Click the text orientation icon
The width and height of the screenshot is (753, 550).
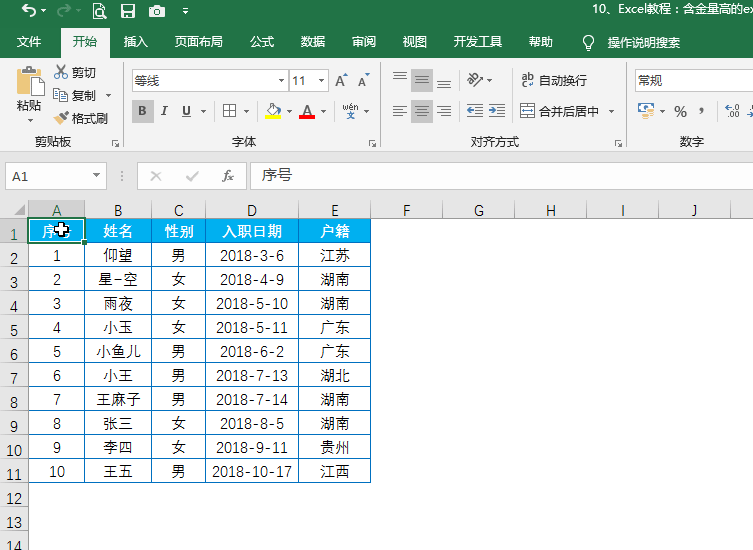475,80
